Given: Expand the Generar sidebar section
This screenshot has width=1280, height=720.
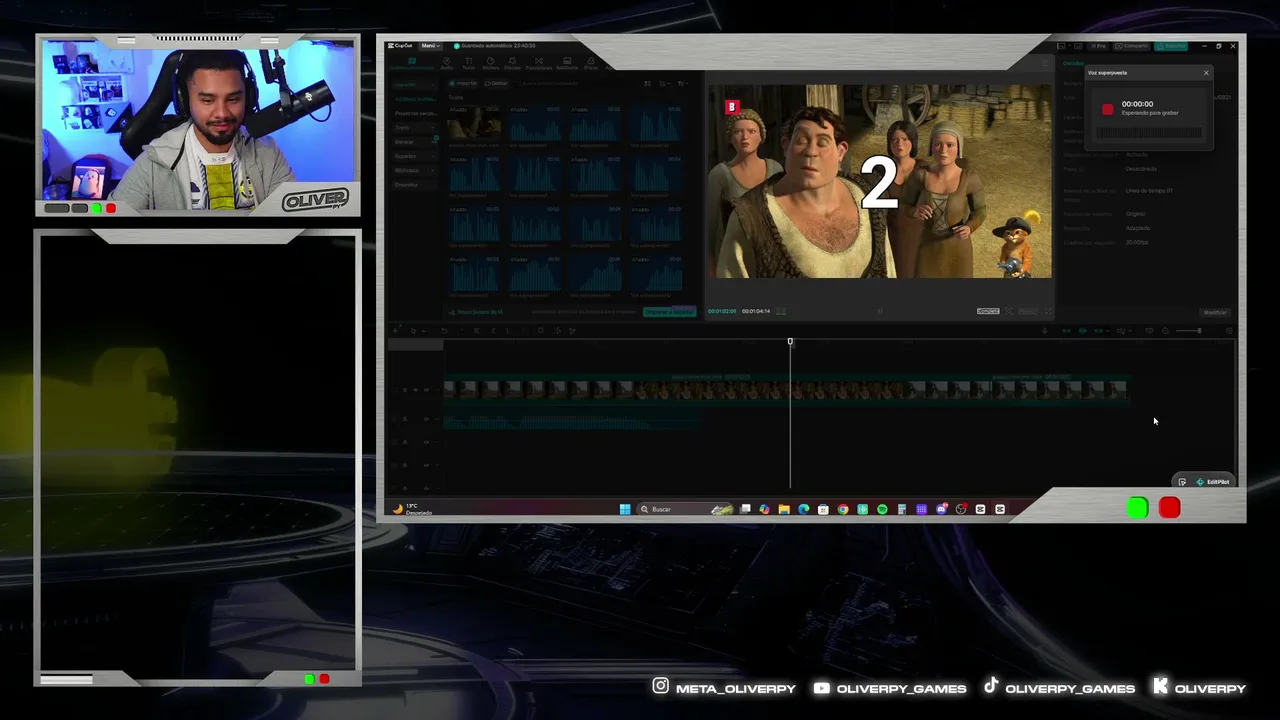Looking at the screenshot, I should pos(413,142).
